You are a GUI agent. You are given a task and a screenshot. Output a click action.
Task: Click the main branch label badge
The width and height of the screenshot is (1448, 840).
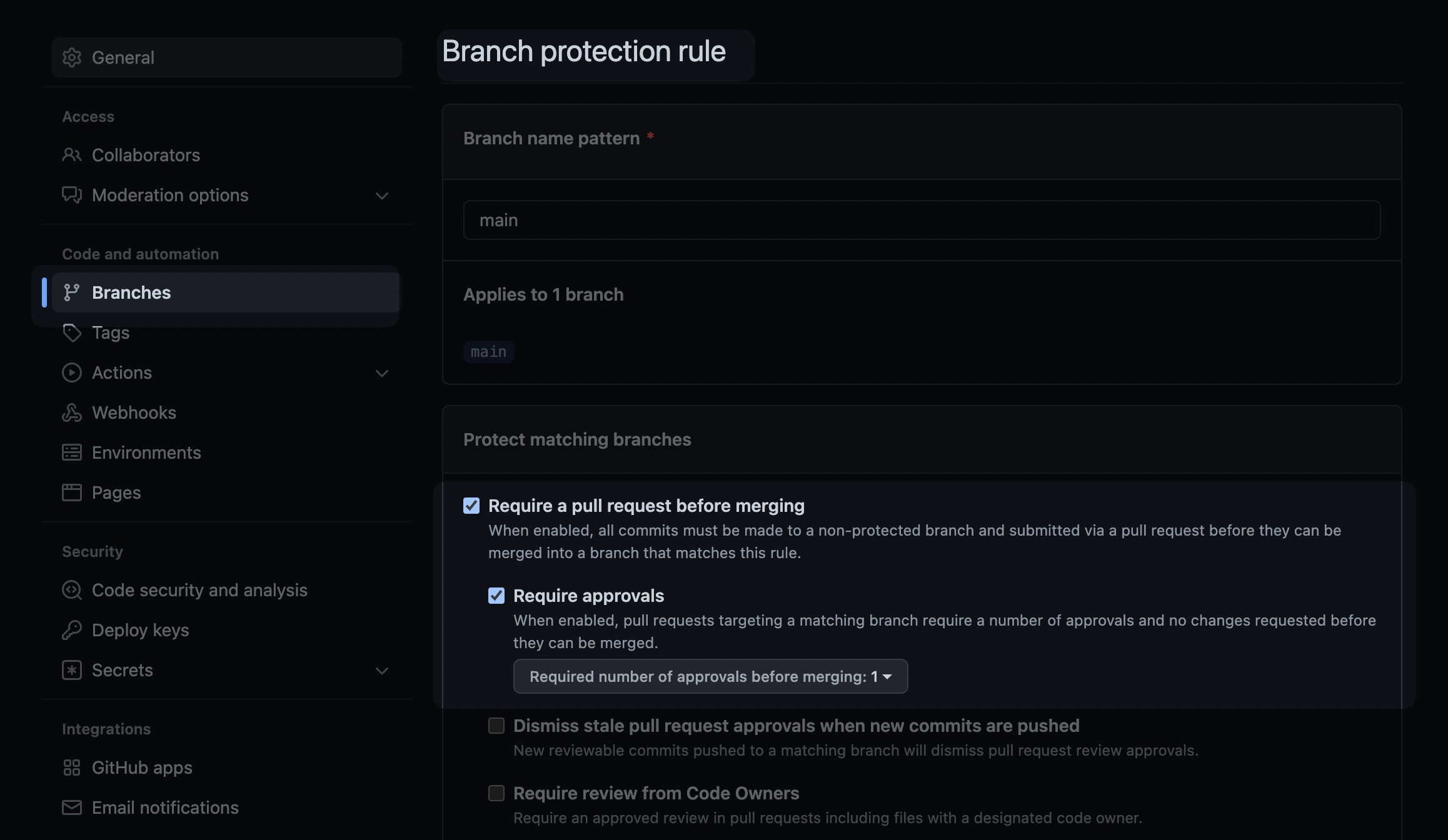coord(488,352)
